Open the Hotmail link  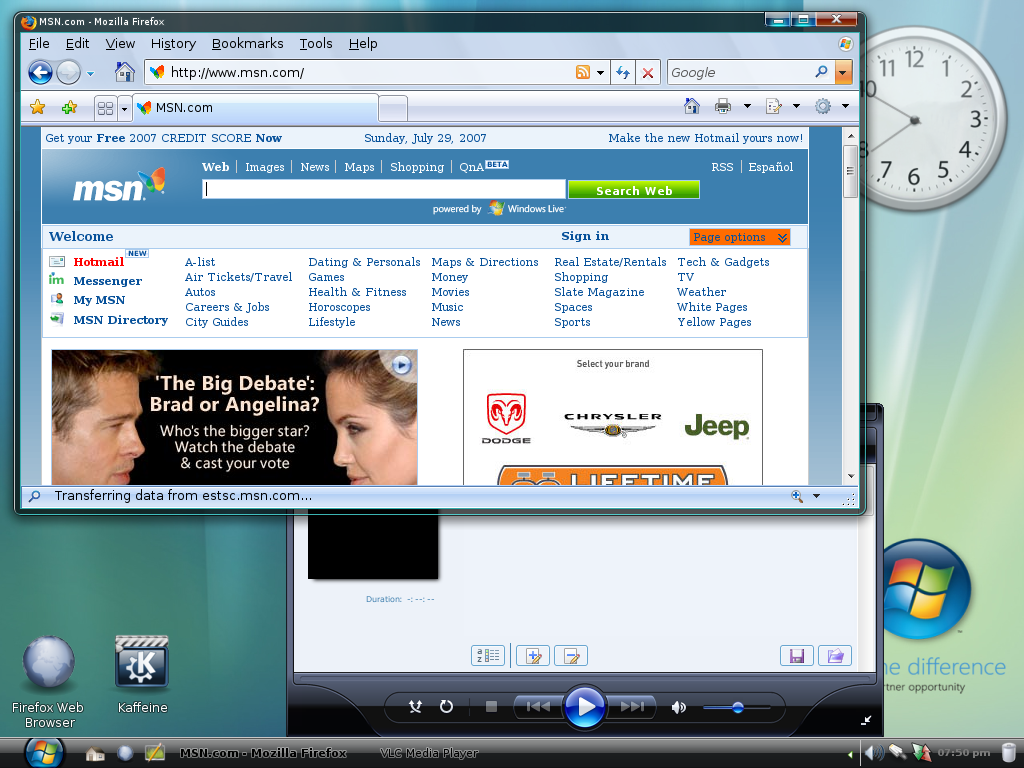pos(99,262)
